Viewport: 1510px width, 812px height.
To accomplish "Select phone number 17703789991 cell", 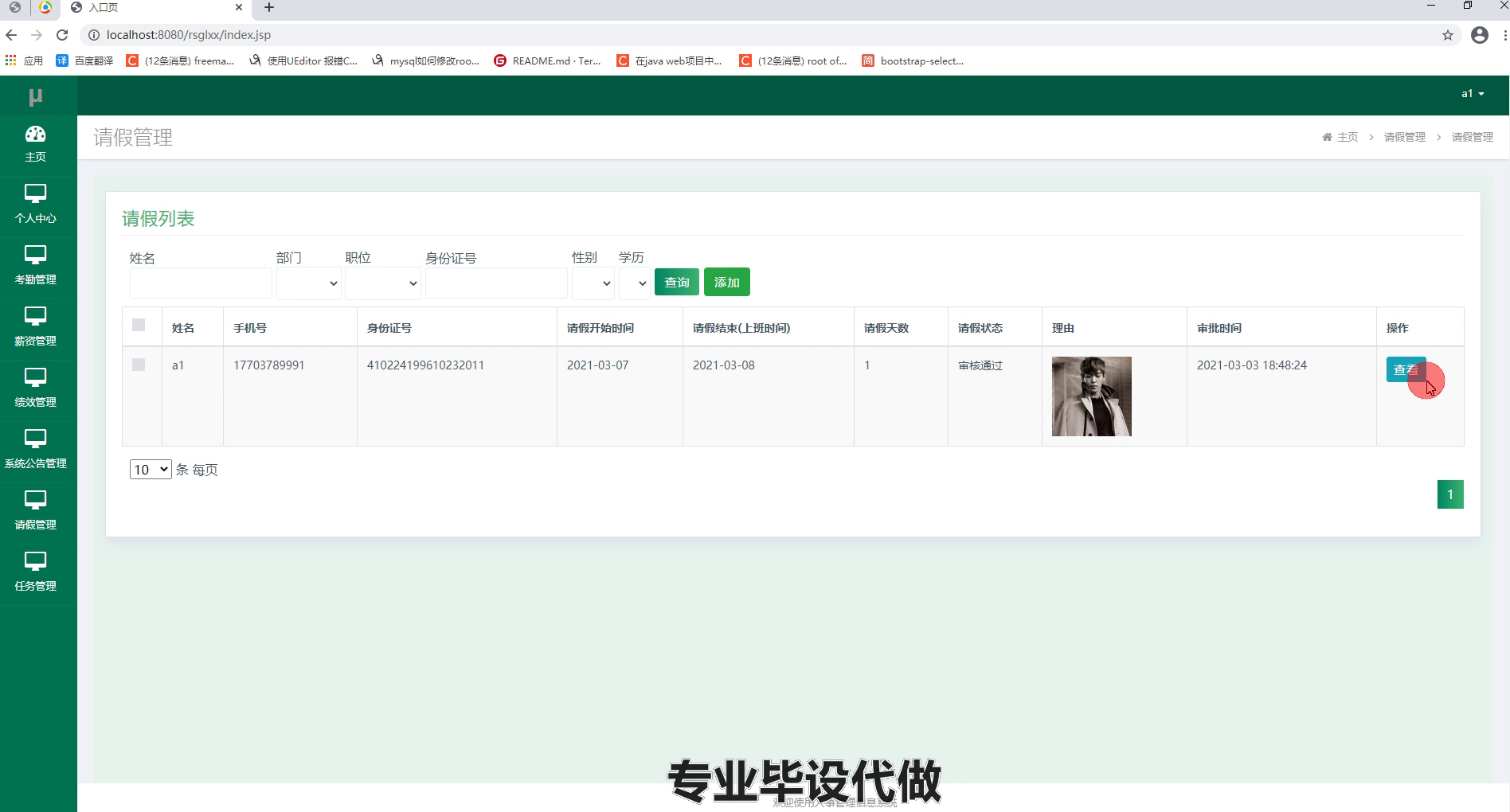I will [269, 365].
